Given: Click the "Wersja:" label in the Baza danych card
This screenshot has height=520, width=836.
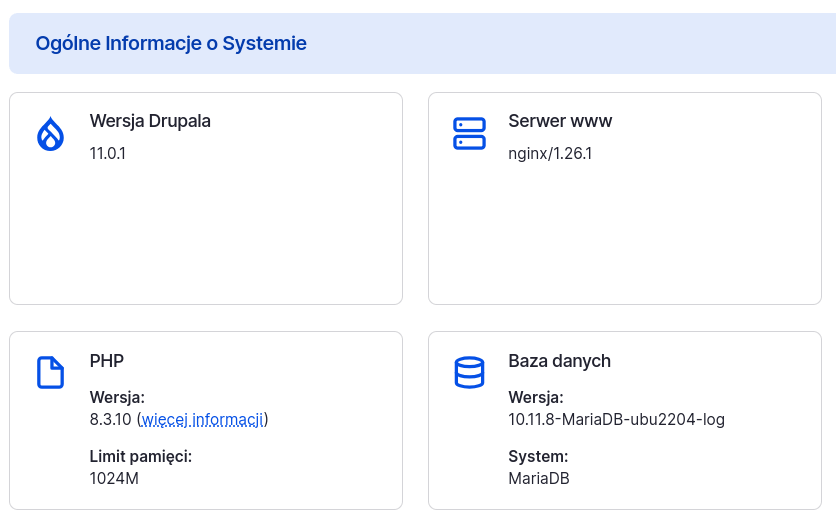Looking at the screenshot, I should 536,397.
